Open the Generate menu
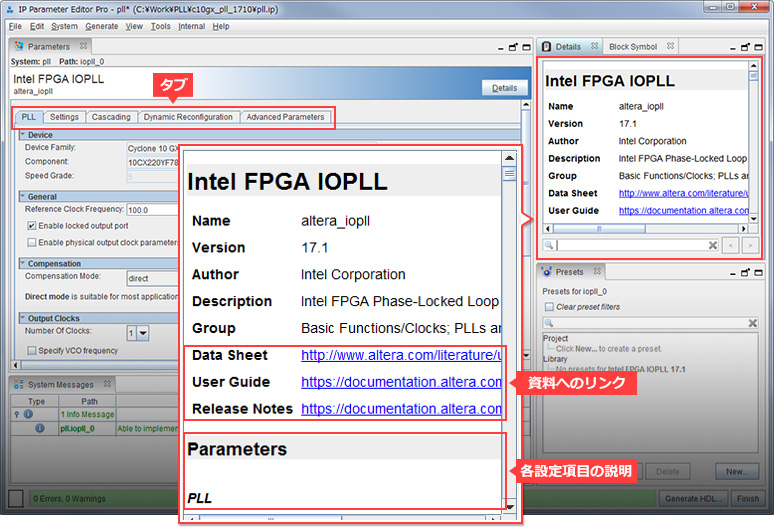Image resolution: width=774 pixels, height=527 pixels. point(102,26)
